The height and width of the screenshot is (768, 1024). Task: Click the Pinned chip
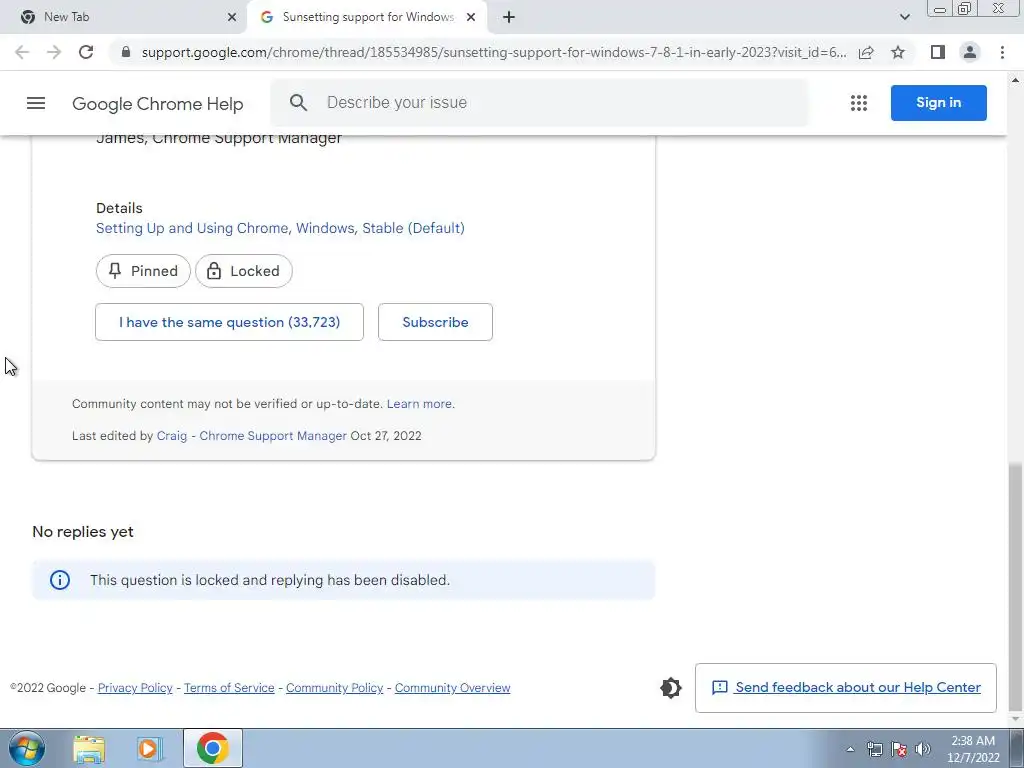pos(143,271)
